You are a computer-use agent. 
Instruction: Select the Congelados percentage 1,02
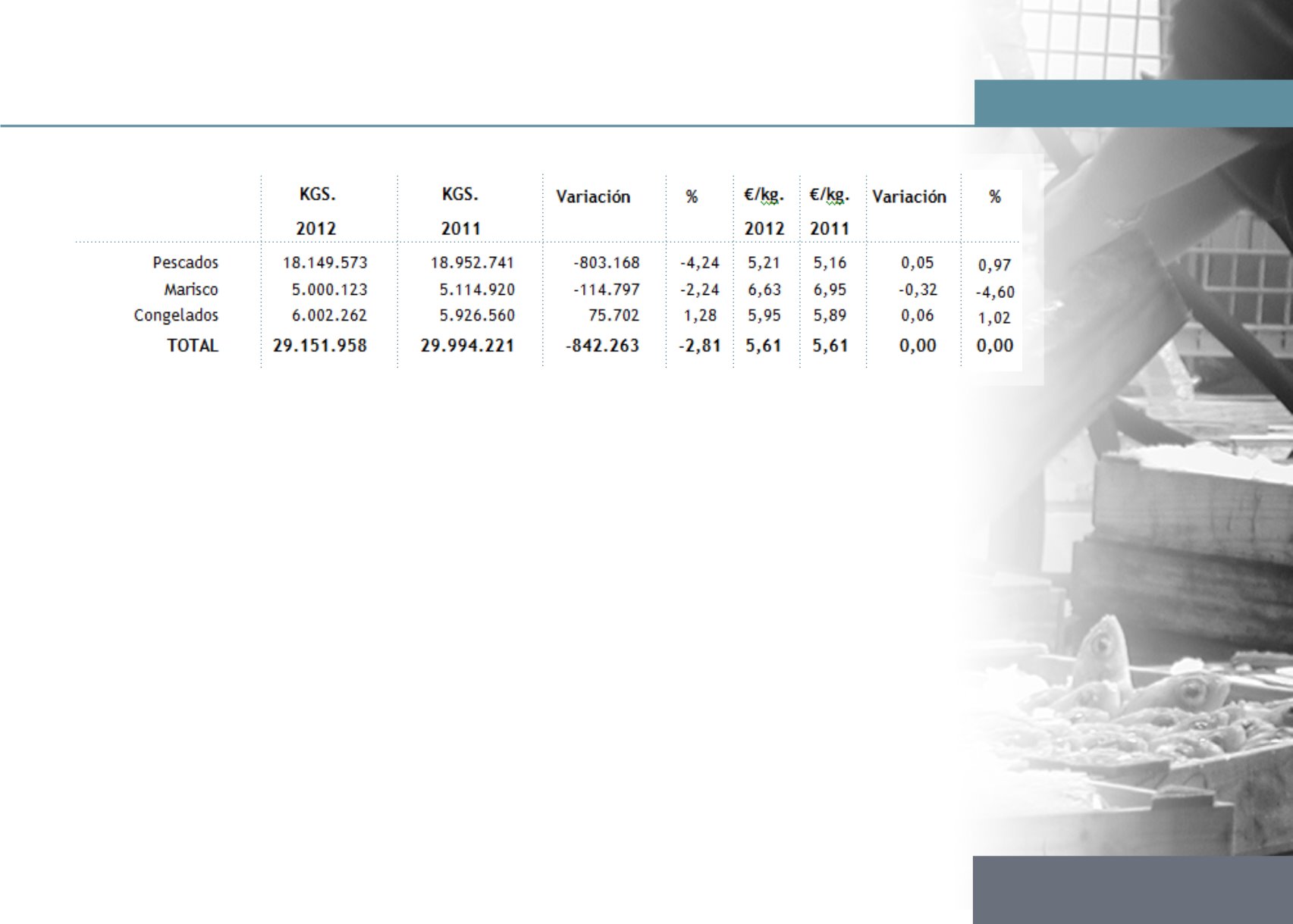point(994,318)
